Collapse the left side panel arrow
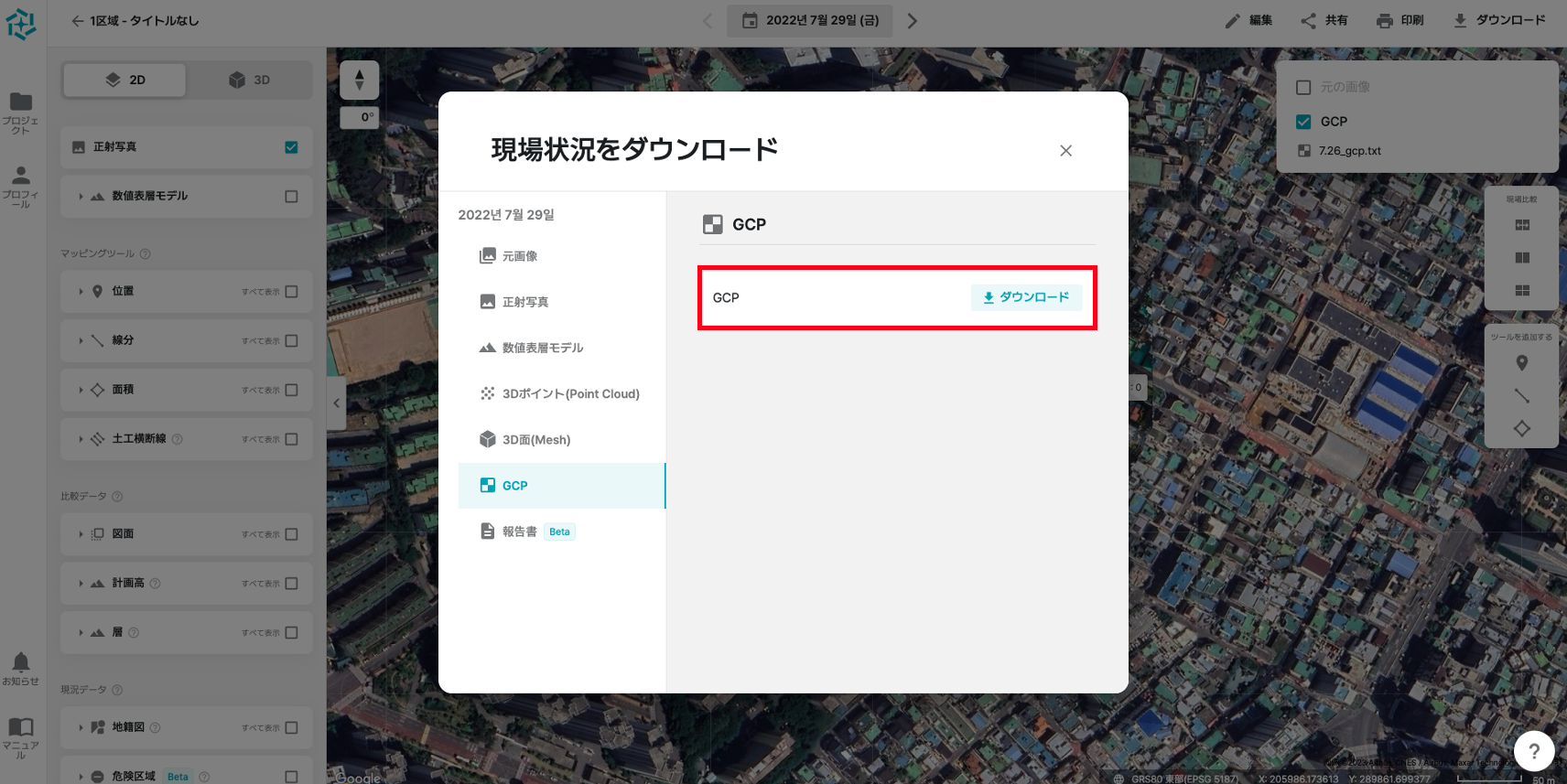 tap(337, 403)
